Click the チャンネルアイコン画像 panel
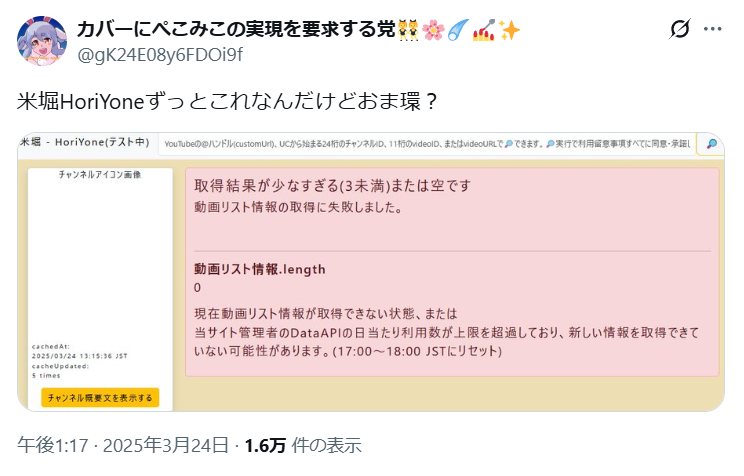744x476 pixels. tap(100, 174)
